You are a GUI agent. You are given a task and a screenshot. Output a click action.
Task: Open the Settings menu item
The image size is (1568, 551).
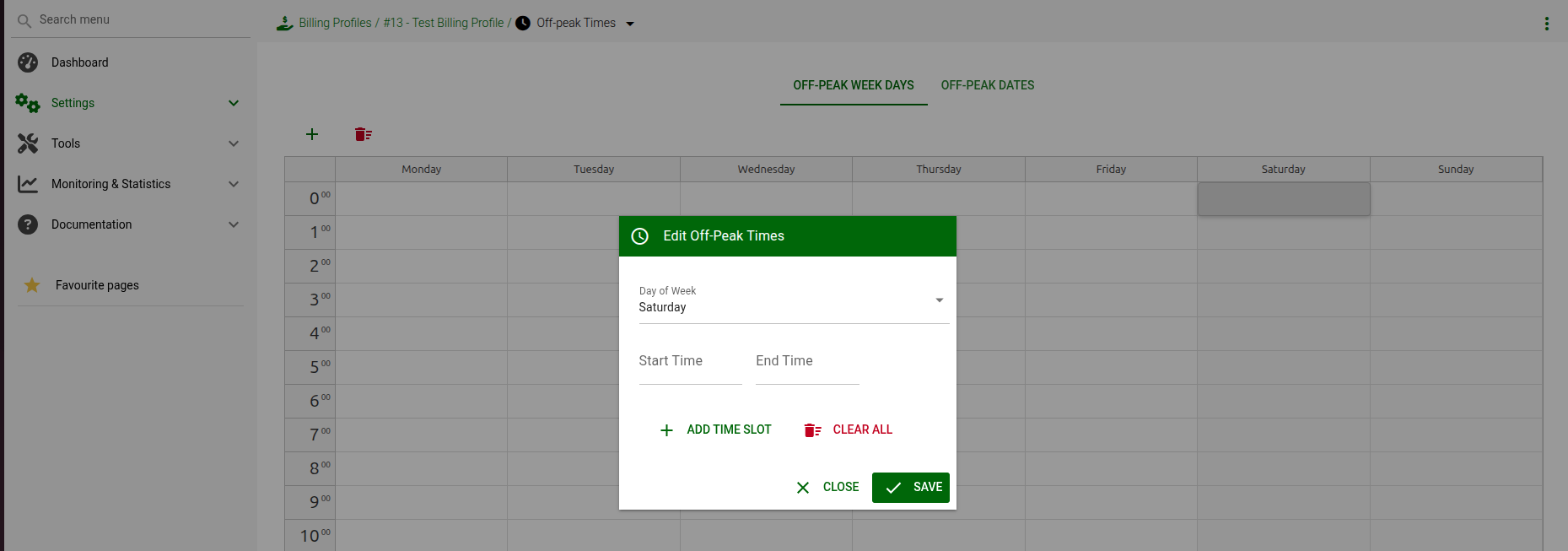point(73,103)
